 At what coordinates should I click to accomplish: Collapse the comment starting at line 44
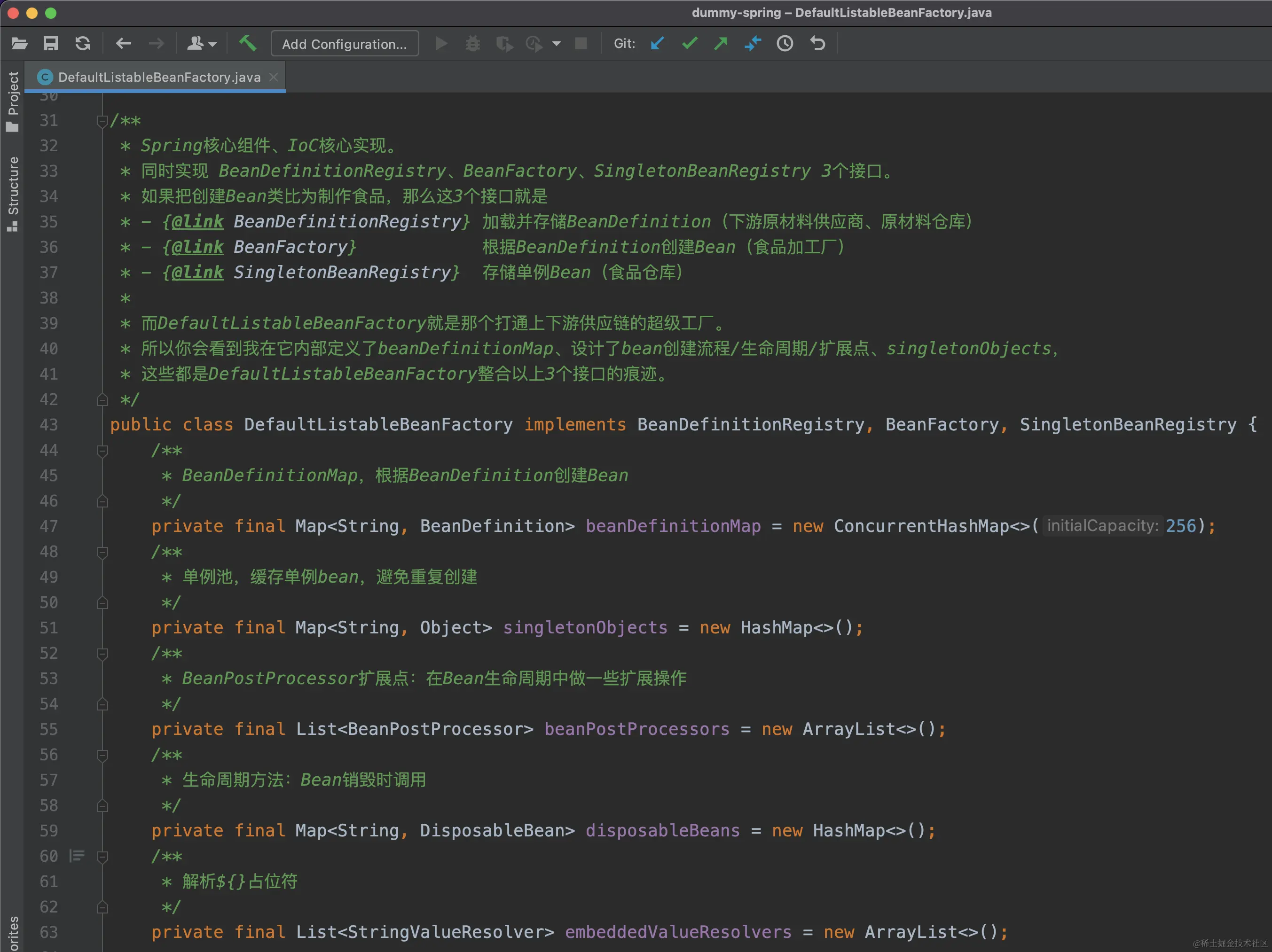102,451
